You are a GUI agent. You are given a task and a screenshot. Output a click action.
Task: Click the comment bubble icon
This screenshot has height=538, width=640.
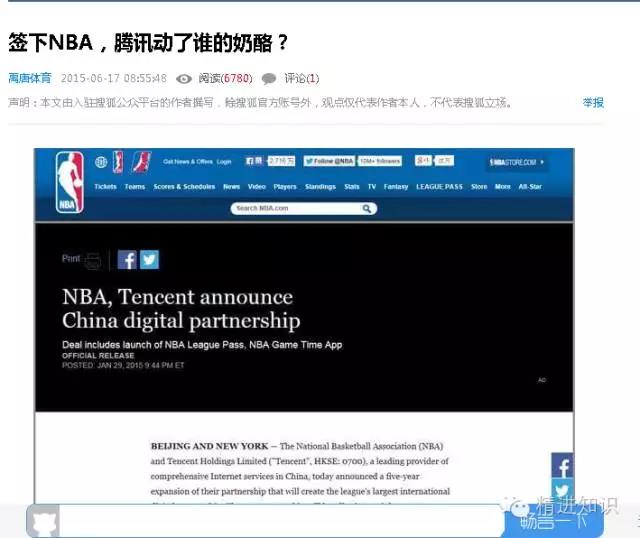point(269,79)
